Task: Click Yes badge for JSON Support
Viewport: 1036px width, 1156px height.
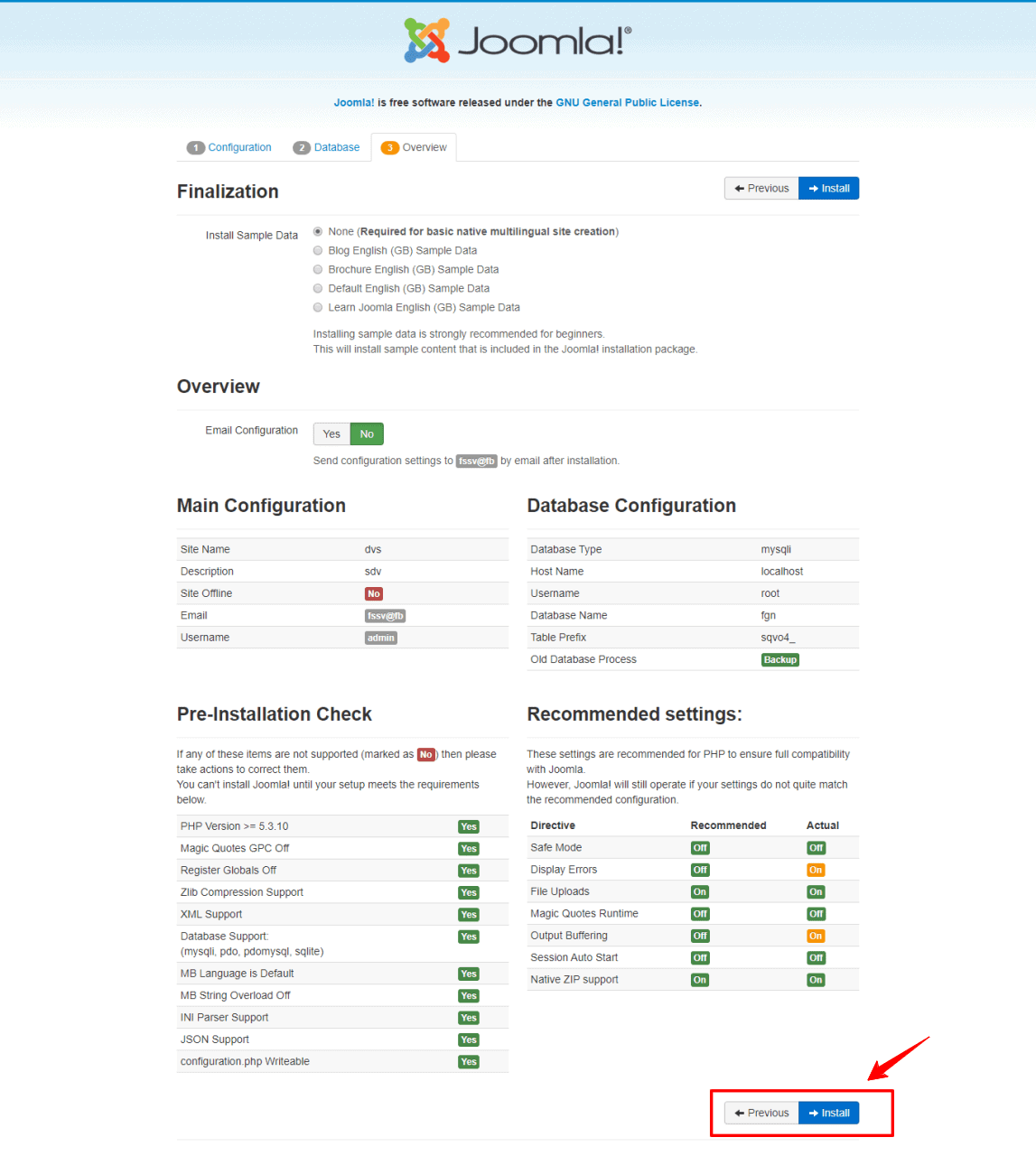Action: [469, 1040]
